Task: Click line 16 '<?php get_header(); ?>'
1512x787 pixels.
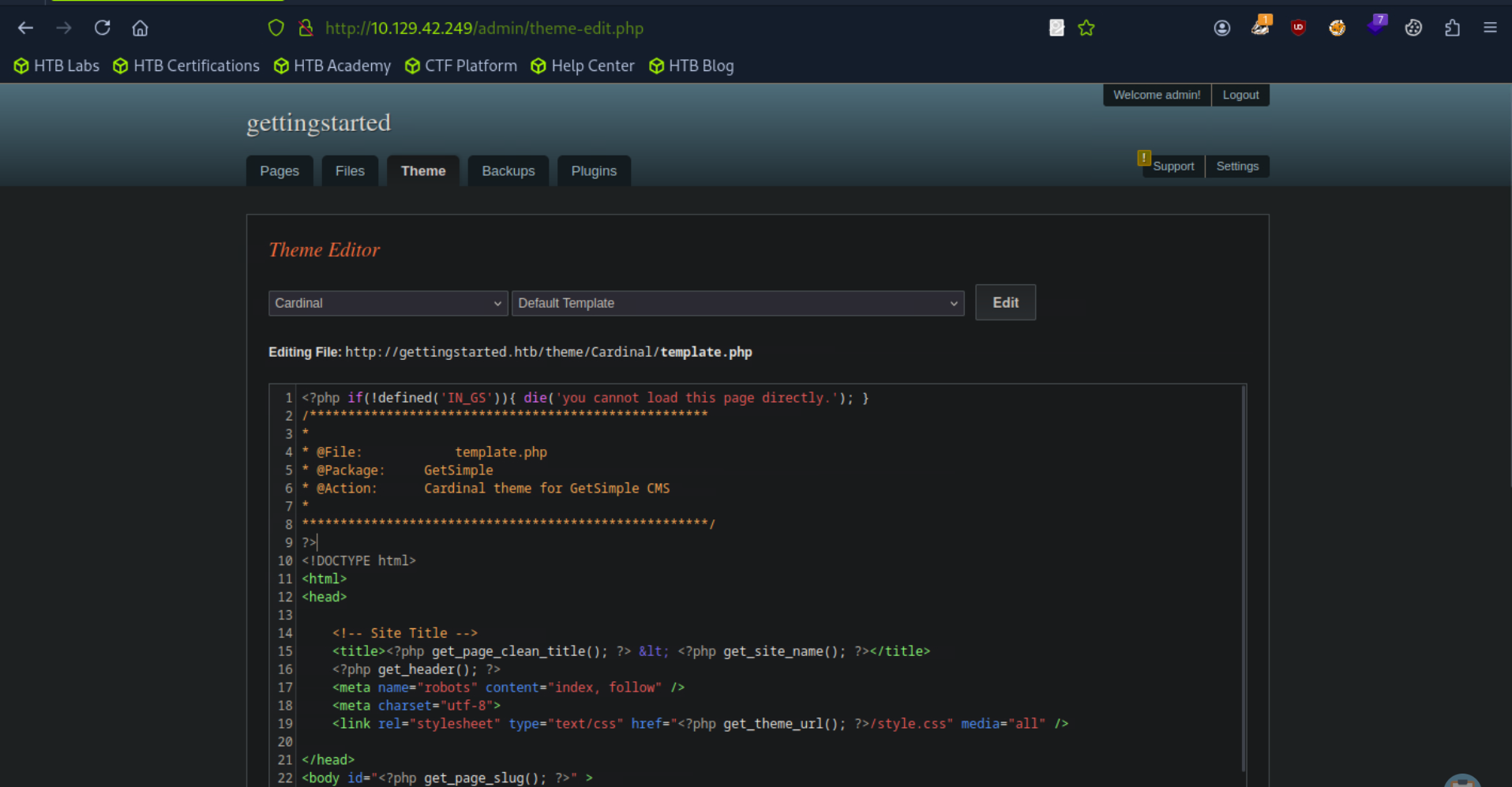Action: (x=416, y=669)
